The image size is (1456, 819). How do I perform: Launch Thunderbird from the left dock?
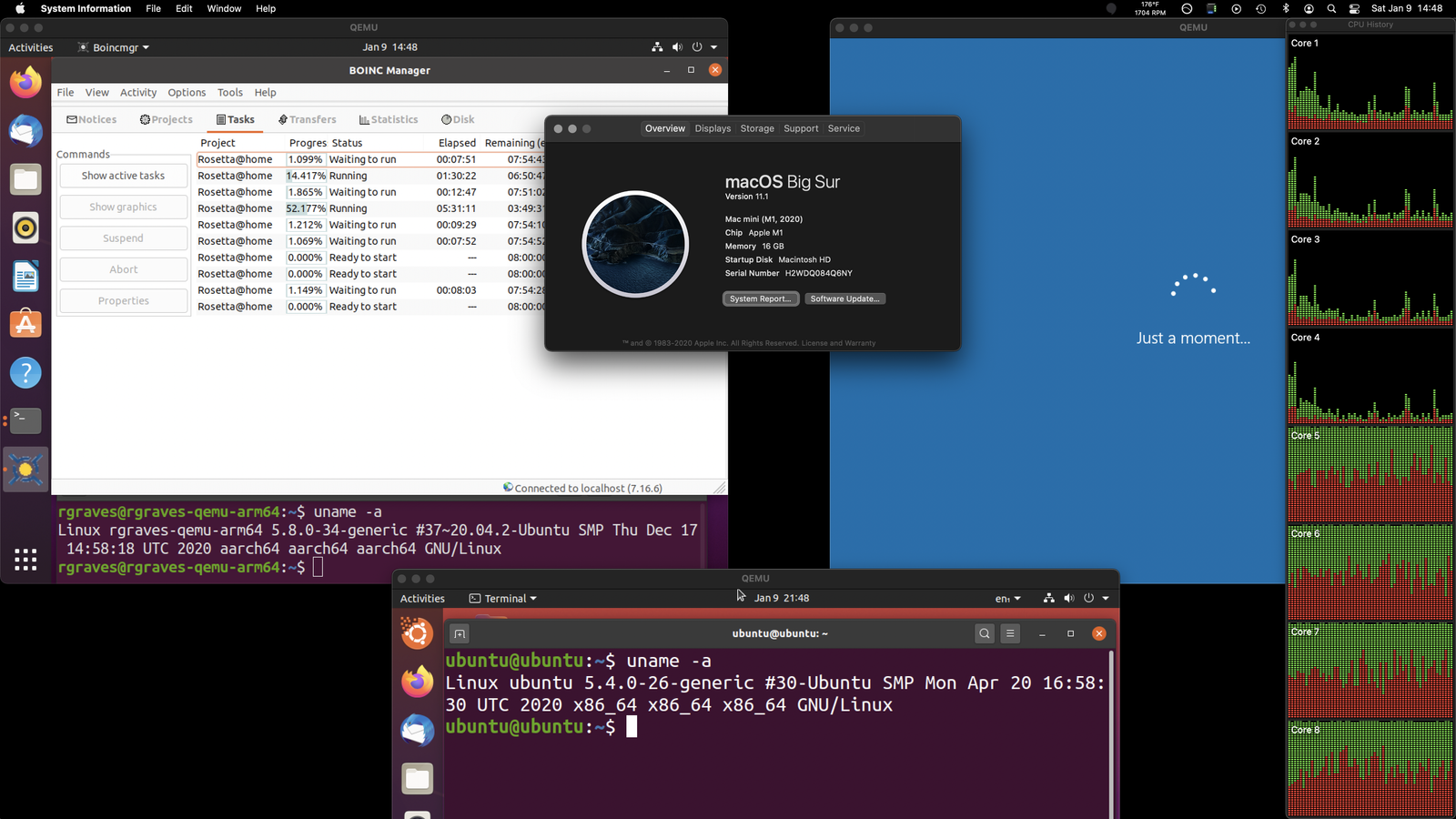25,131
